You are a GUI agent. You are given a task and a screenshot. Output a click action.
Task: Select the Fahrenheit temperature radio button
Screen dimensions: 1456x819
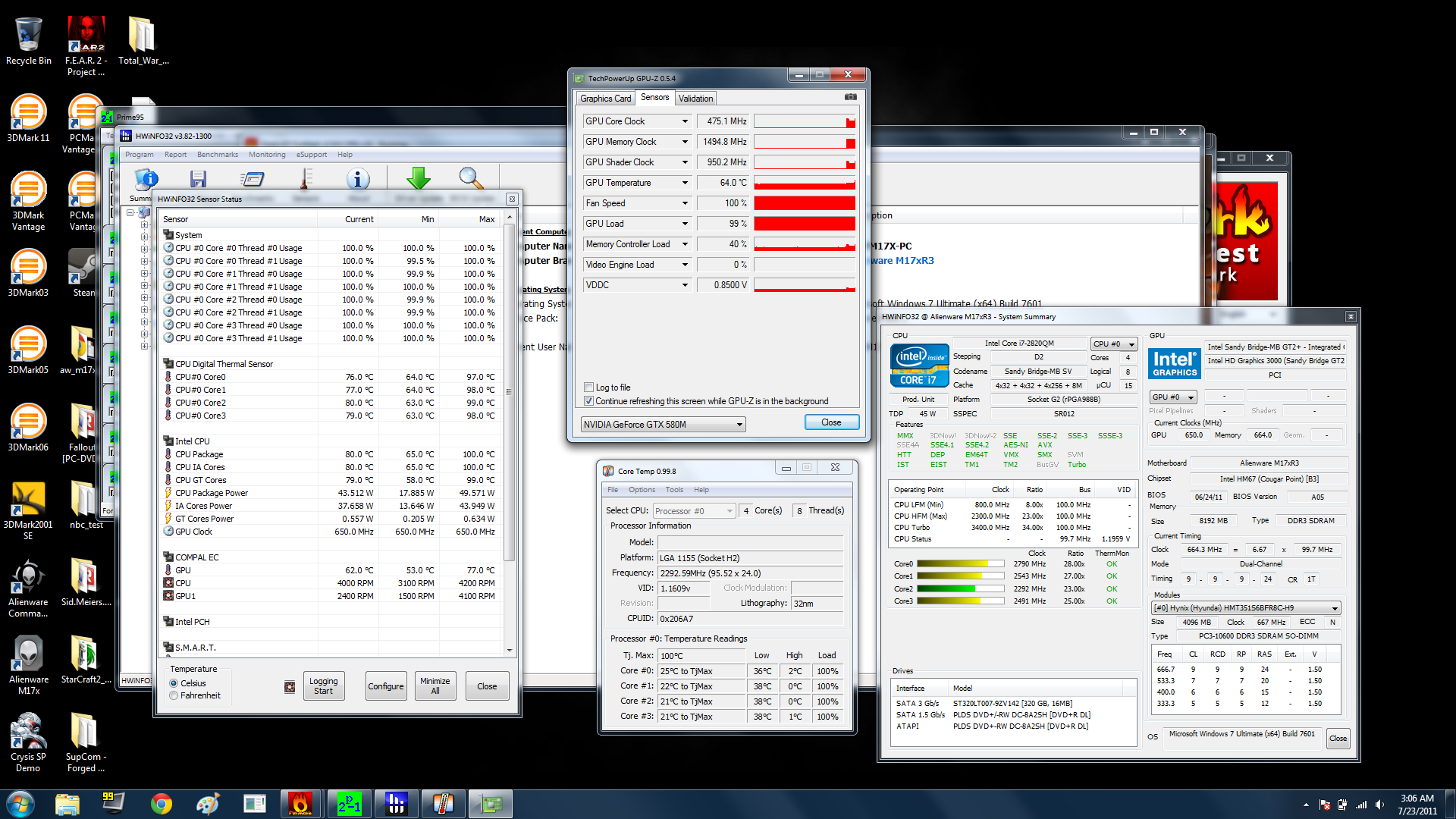(x=174, y=695)
